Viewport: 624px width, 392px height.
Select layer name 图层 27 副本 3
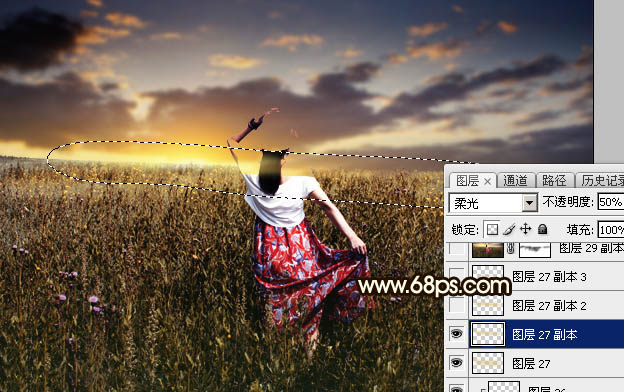coord(549,277)
